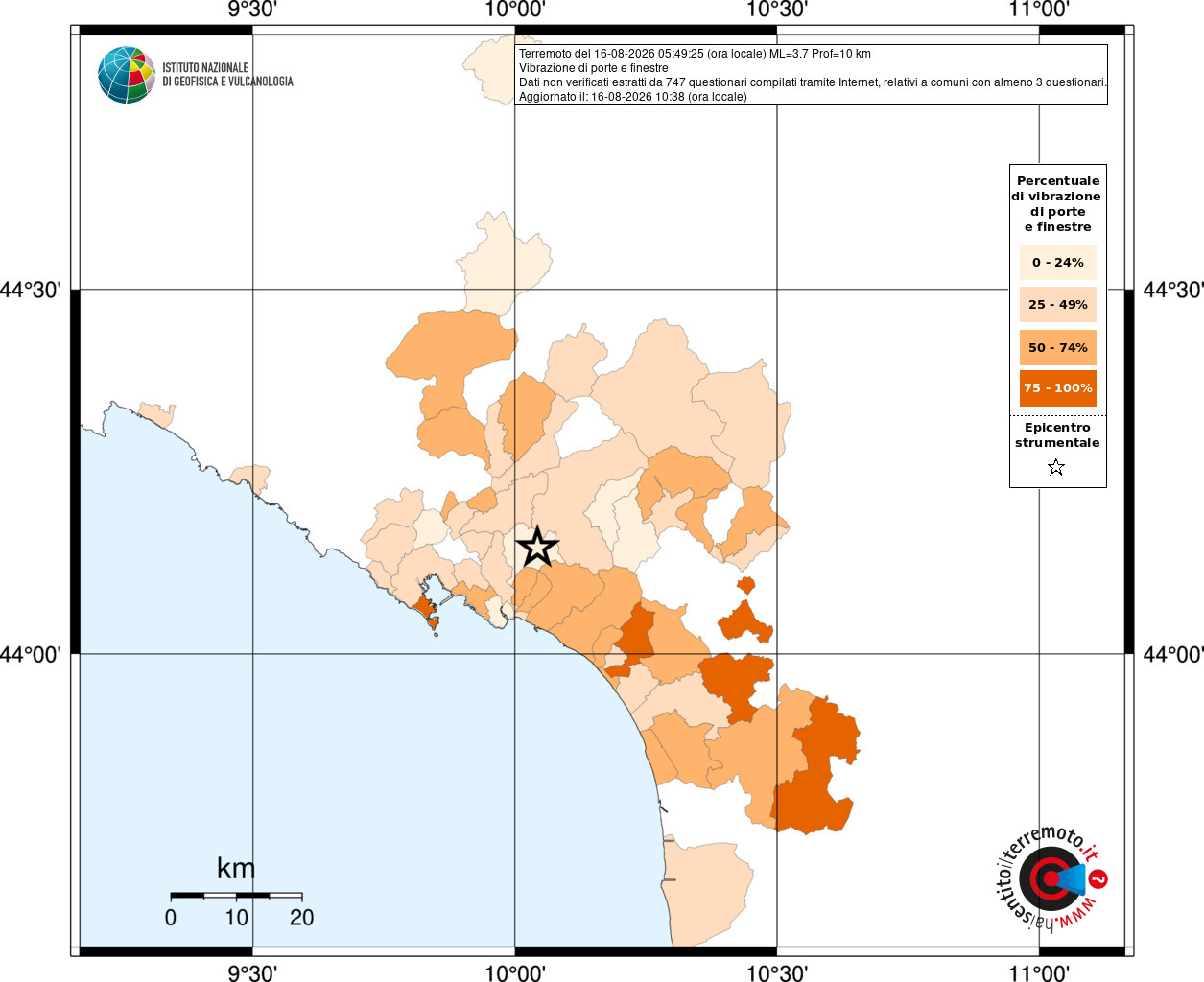Click the 'Aggiornato il: 16-08-2026 10:38' line

633,97
